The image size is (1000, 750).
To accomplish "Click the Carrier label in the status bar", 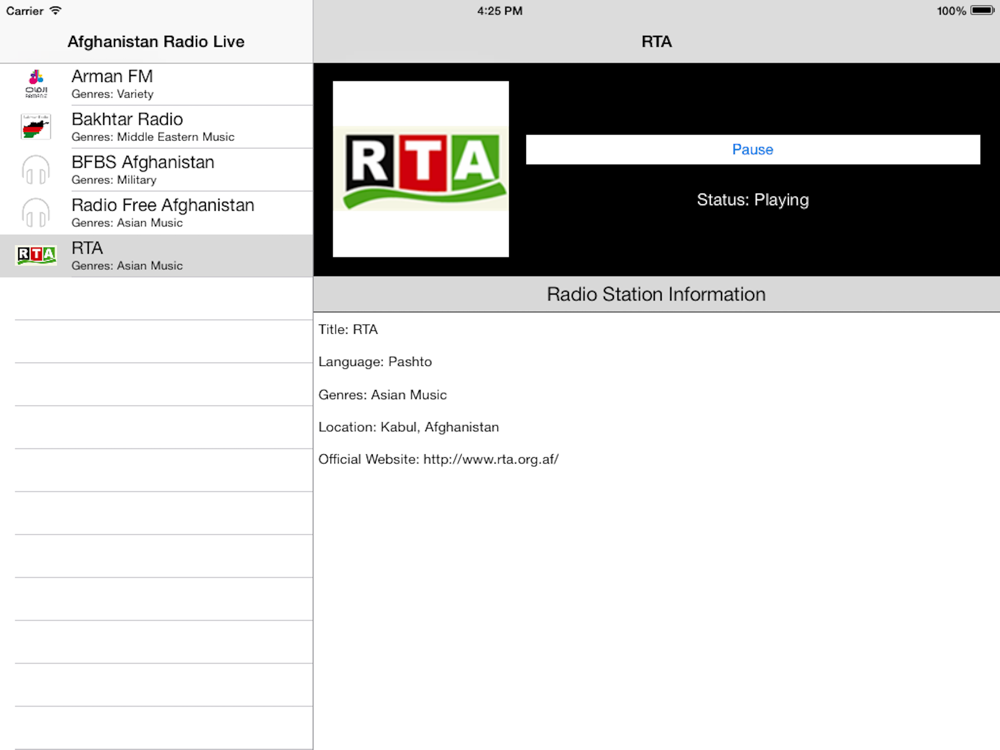I will point(25,11).
